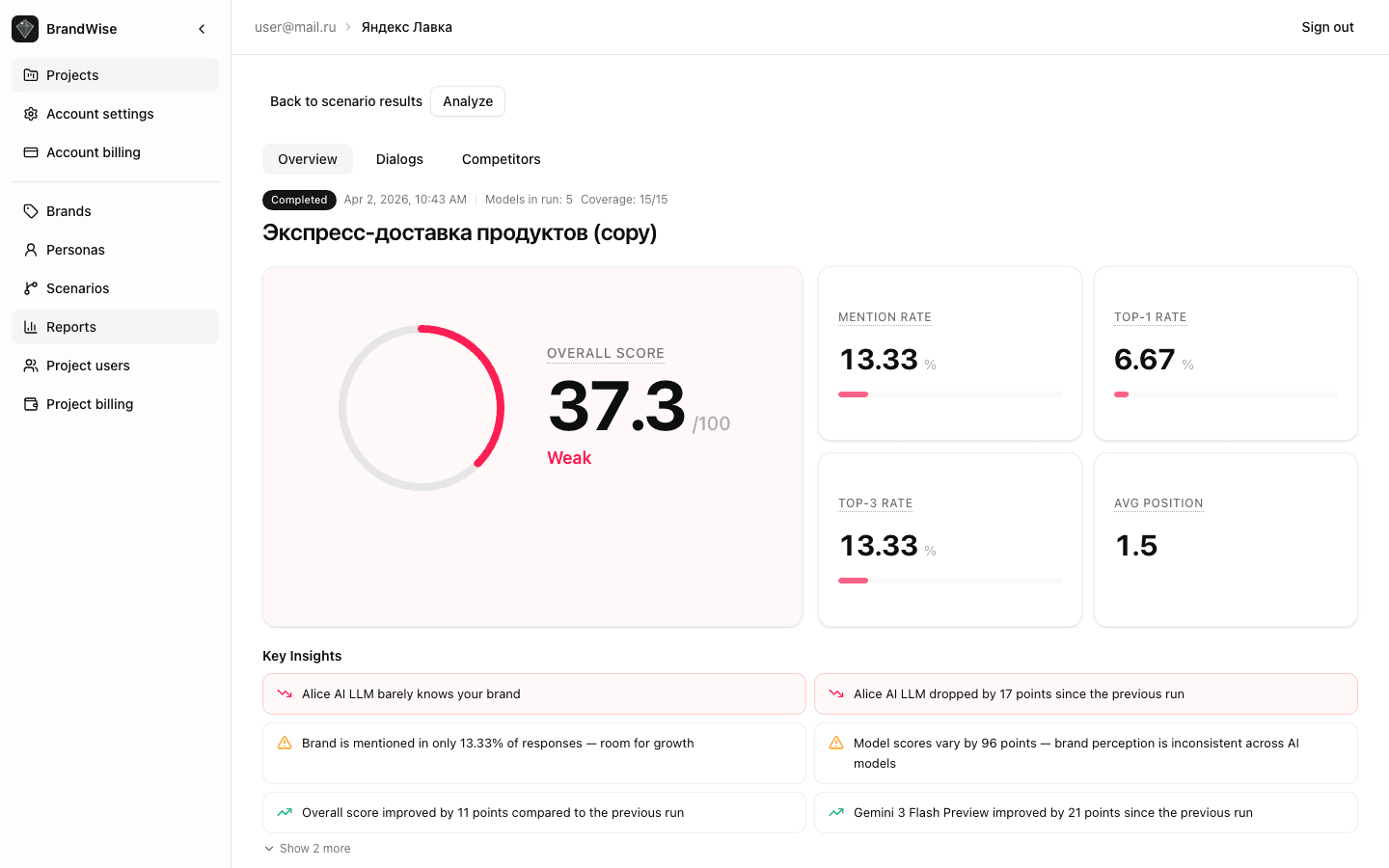1389x868 pixels.
Task: Select the Brands diamond icon in sidebar
Action: point(30,210)
